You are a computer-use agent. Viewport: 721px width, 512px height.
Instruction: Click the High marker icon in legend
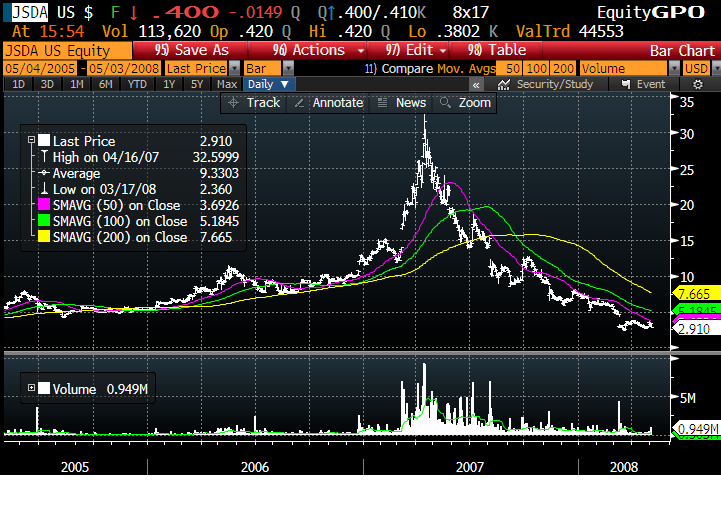[44, 157]
